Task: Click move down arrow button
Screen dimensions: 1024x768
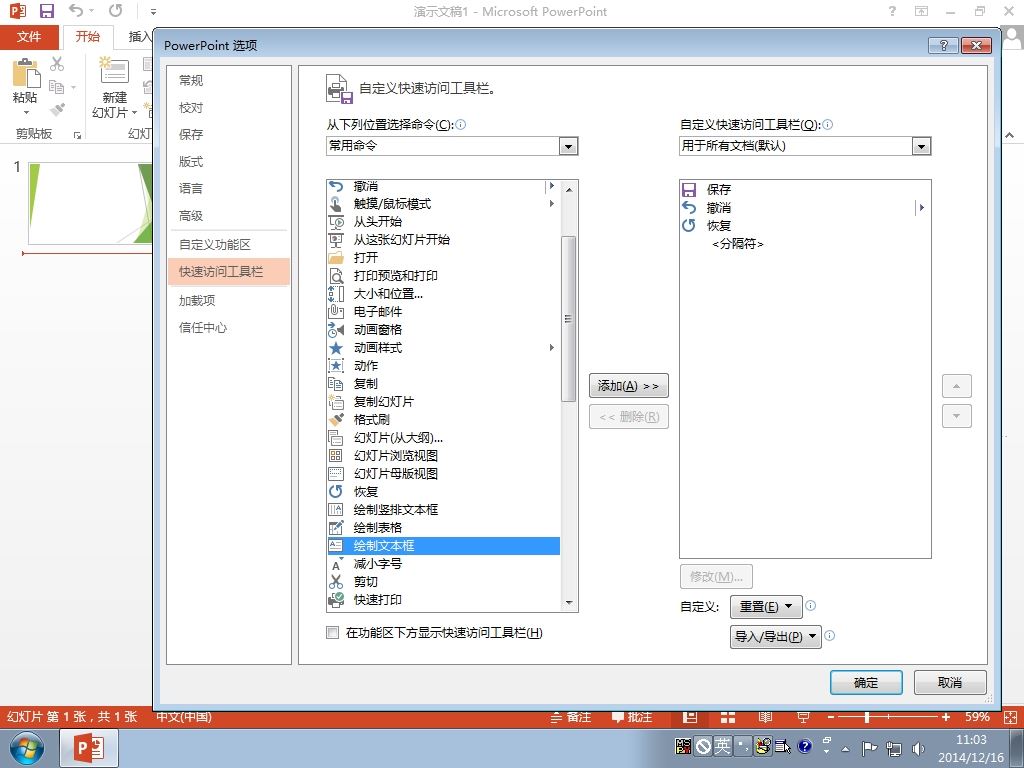Action: tap(957, 416)
